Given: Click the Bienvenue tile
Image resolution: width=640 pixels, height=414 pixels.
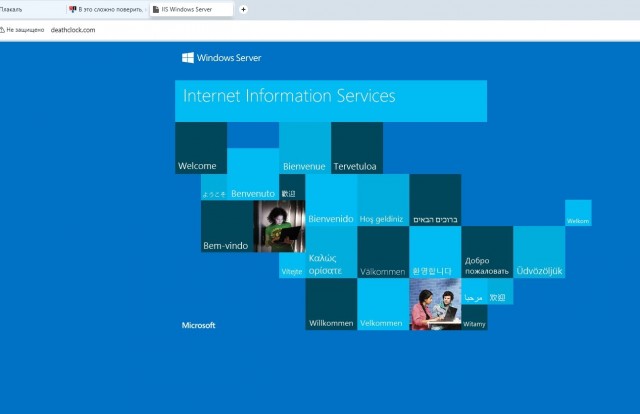Looking at the screenshot, I should pos(305,148).
